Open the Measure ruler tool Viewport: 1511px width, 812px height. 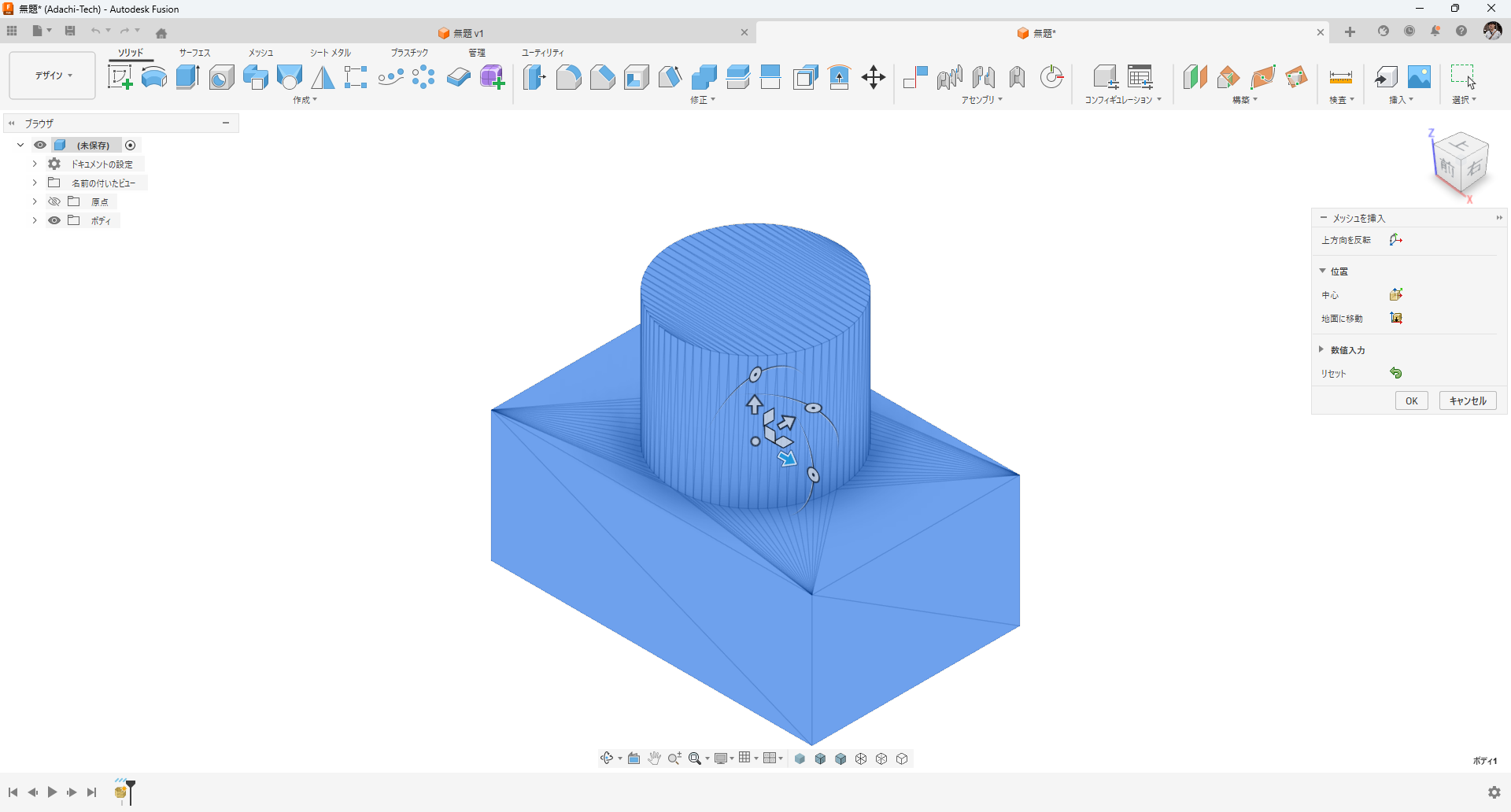1341,77
